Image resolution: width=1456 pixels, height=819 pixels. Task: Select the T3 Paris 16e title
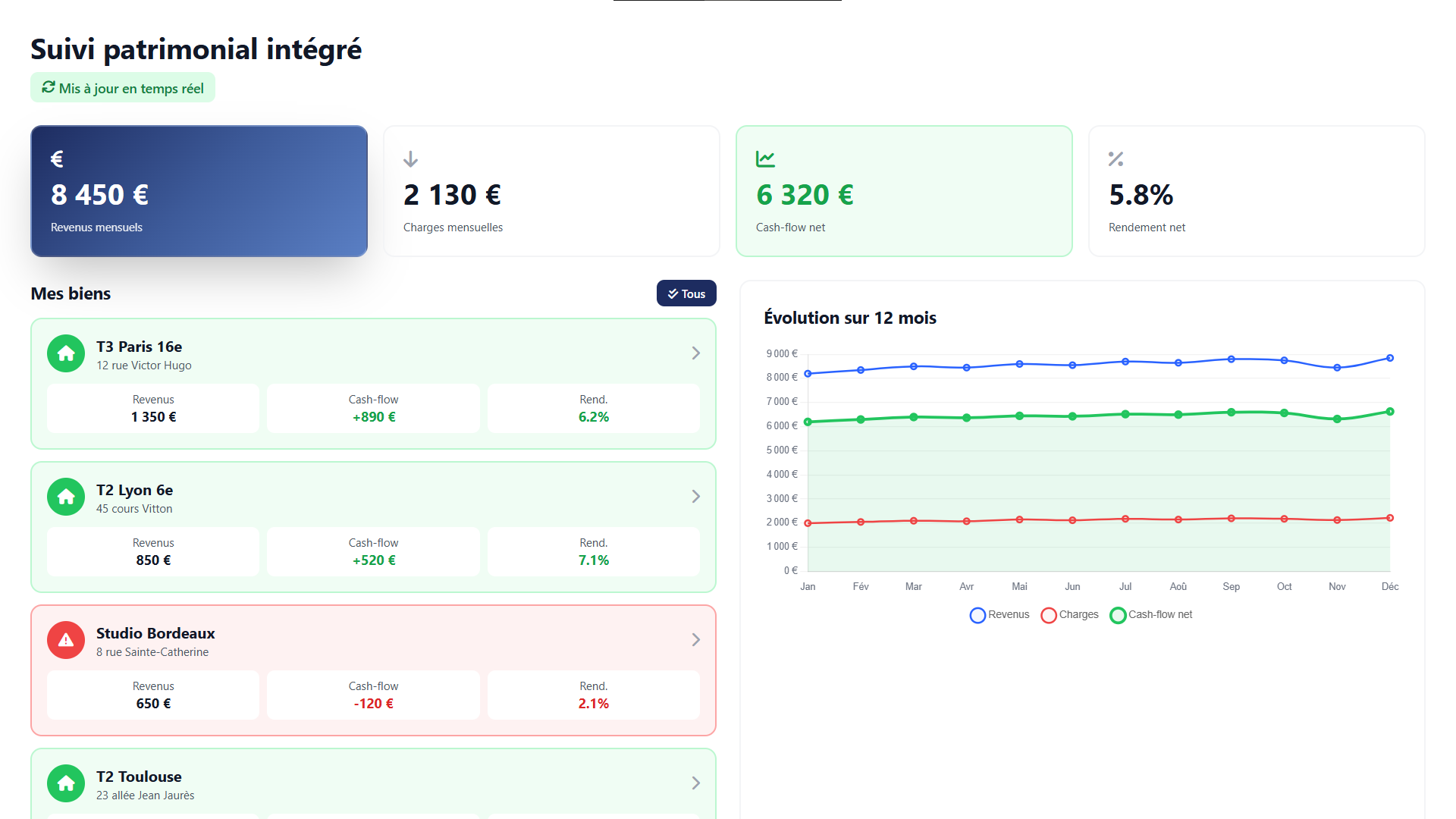point(139,347)
